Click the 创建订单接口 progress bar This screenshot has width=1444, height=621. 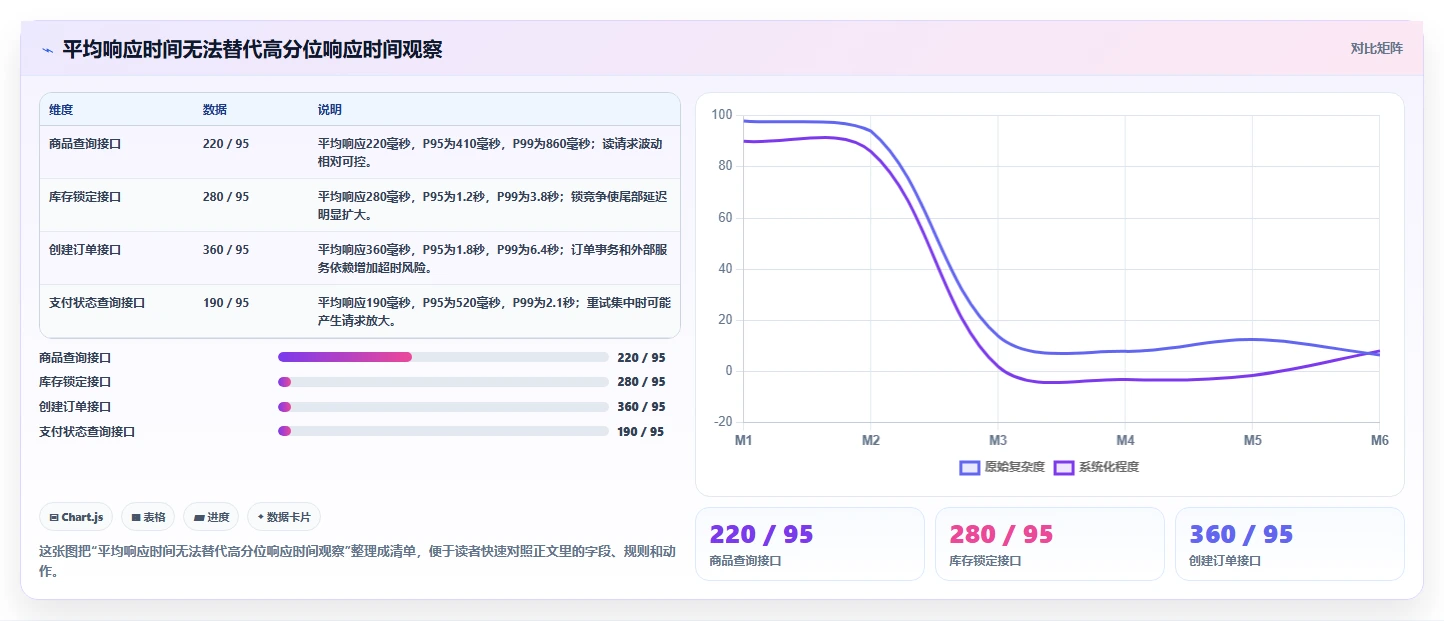(x=443, y=407)
